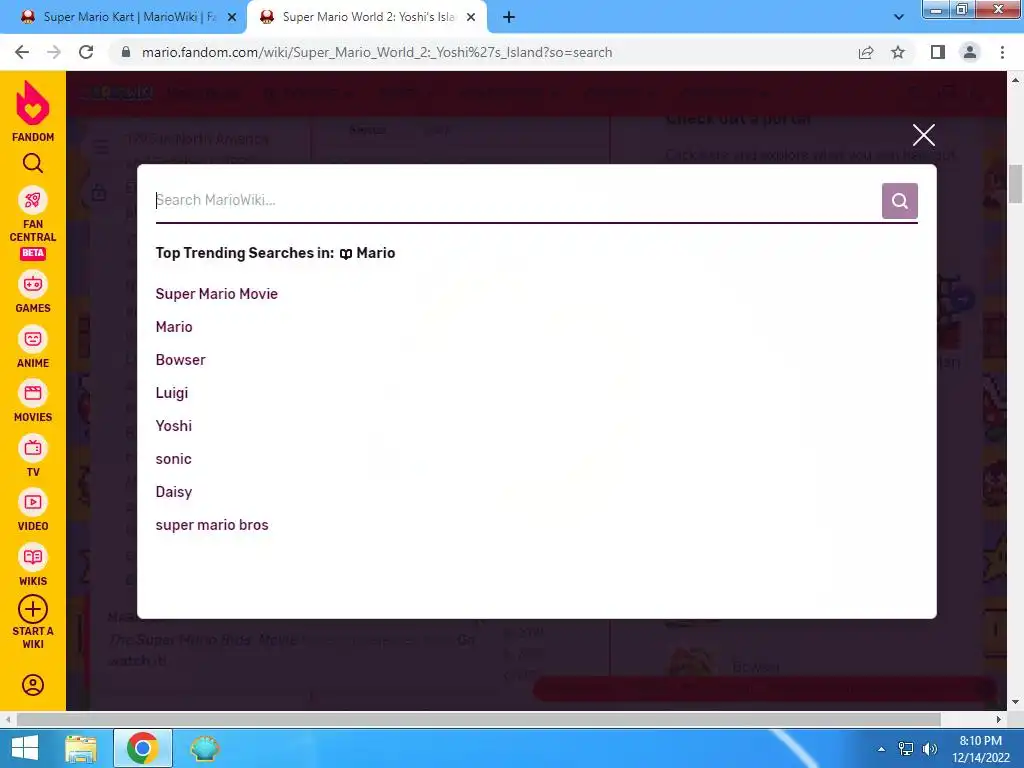
Task: Show hidden system tray icons
Action: tap(881, 749)
